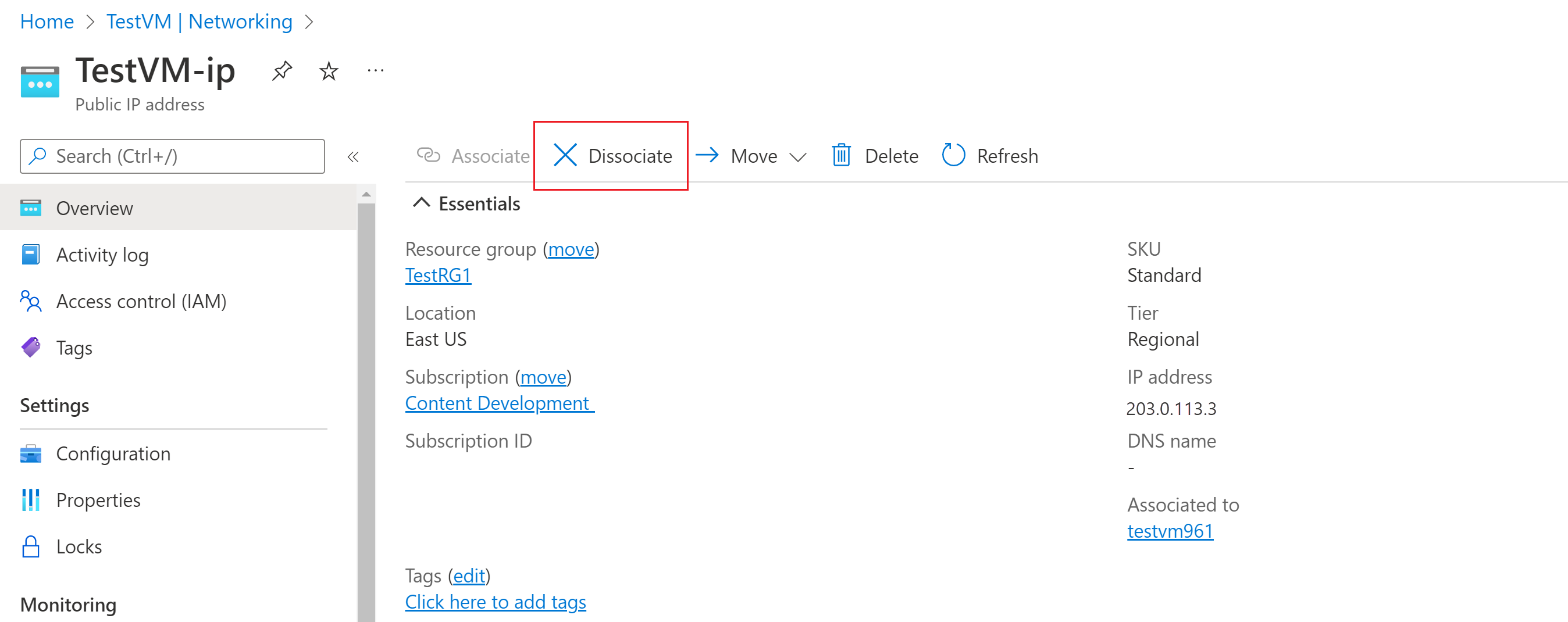This screenshot has height=622, width=1568.
Task: Select the IP address 203.0.113.3
Action: tap(1171, 409)
